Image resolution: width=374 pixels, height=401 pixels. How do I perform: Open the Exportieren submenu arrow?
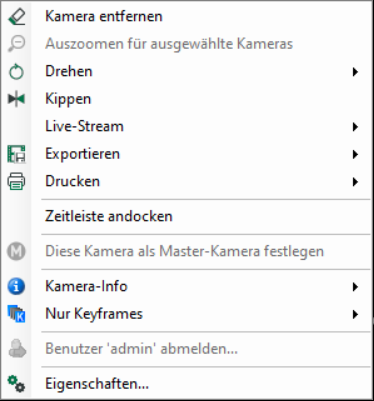pyautogui.click(x=355, y=154)
